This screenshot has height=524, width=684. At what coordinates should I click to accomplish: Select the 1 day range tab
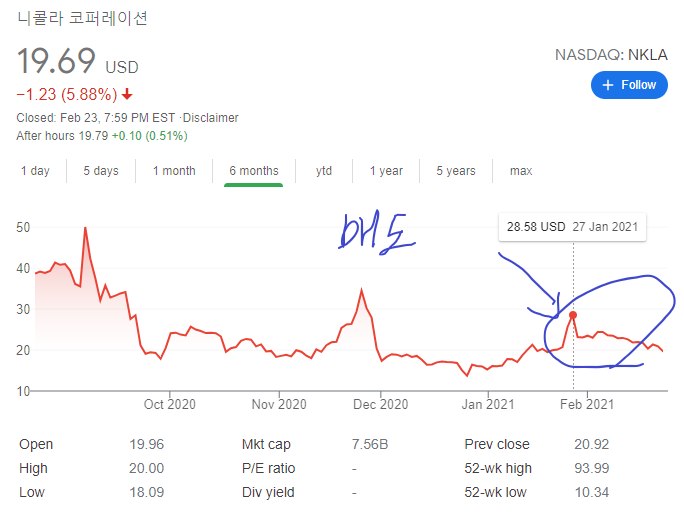[35, 171]
